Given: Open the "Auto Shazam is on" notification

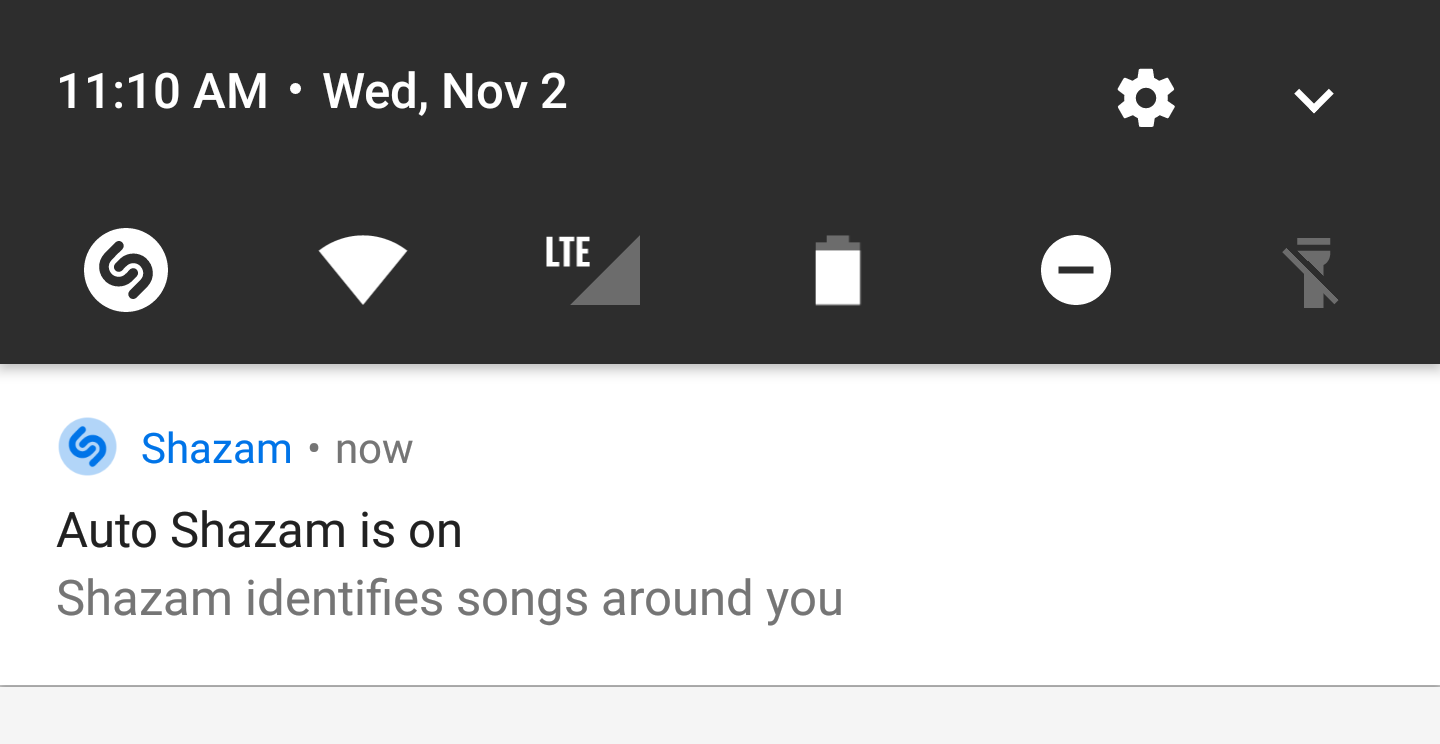Looking at the screenshot, I should pyautogui.click(x=260, y=530).
